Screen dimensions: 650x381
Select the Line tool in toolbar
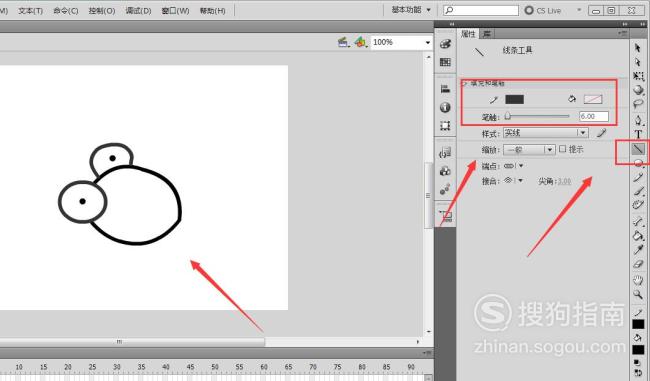(638, 148)
